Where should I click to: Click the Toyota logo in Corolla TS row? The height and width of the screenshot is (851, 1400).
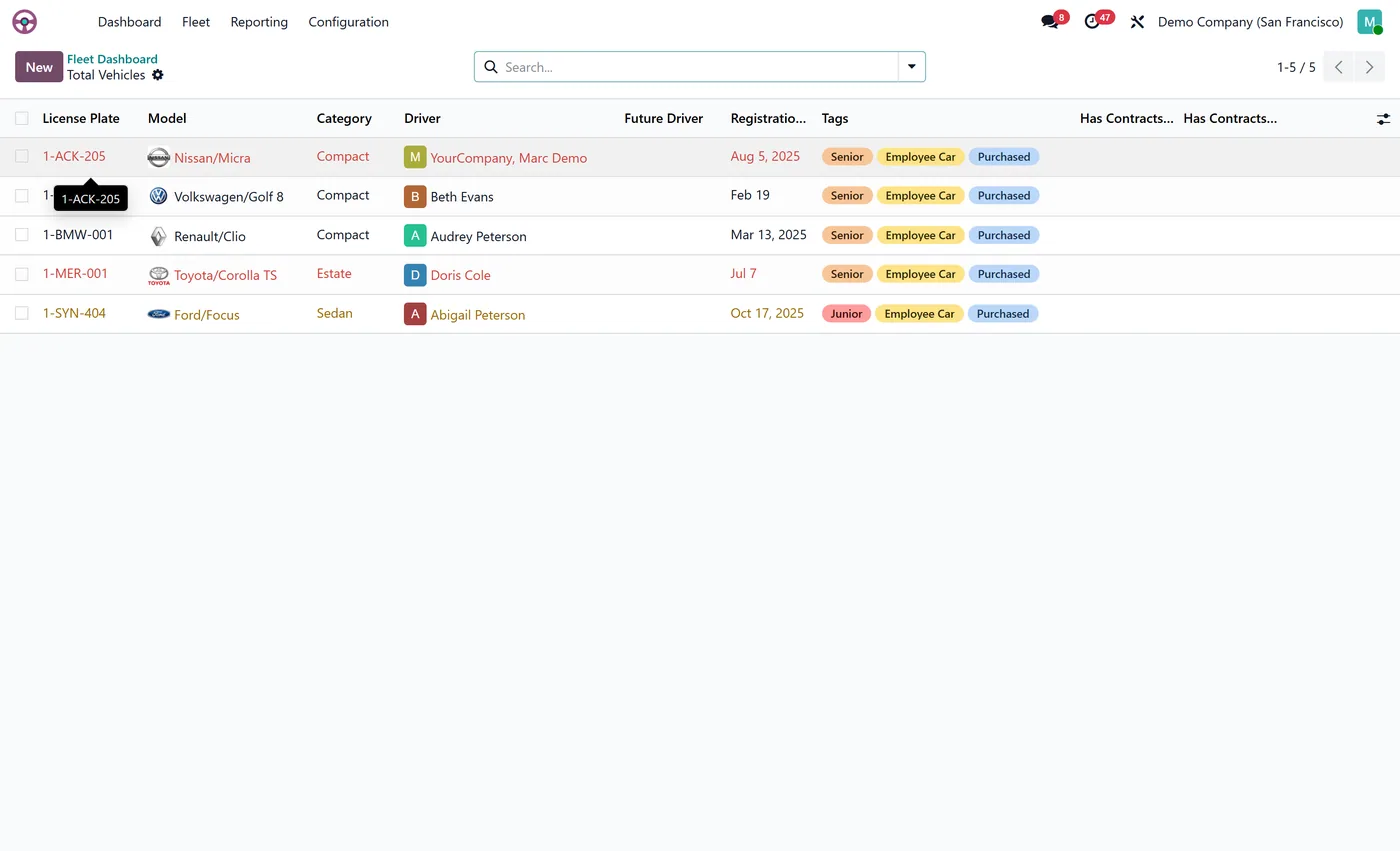[x=158, y=275]
